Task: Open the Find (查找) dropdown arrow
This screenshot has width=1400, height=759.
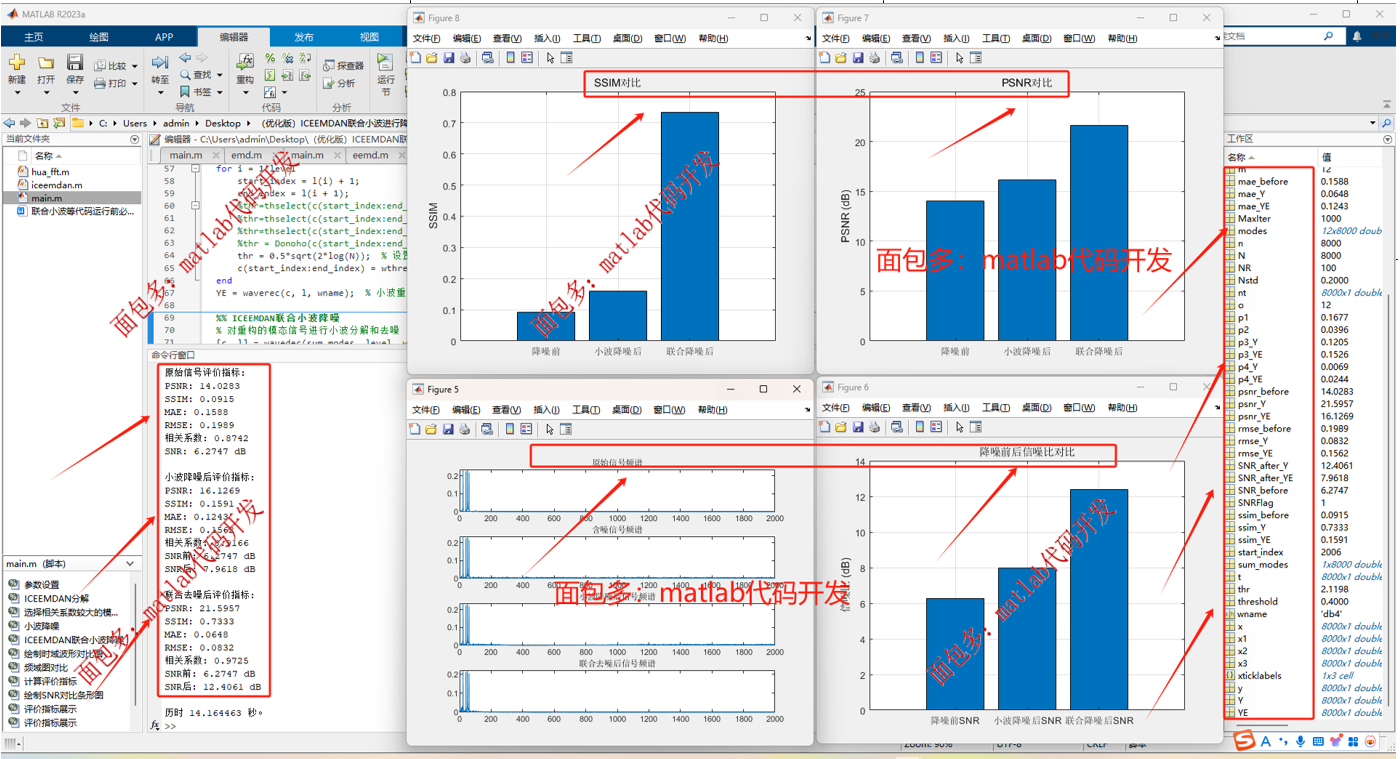Action: click(220, 75)
